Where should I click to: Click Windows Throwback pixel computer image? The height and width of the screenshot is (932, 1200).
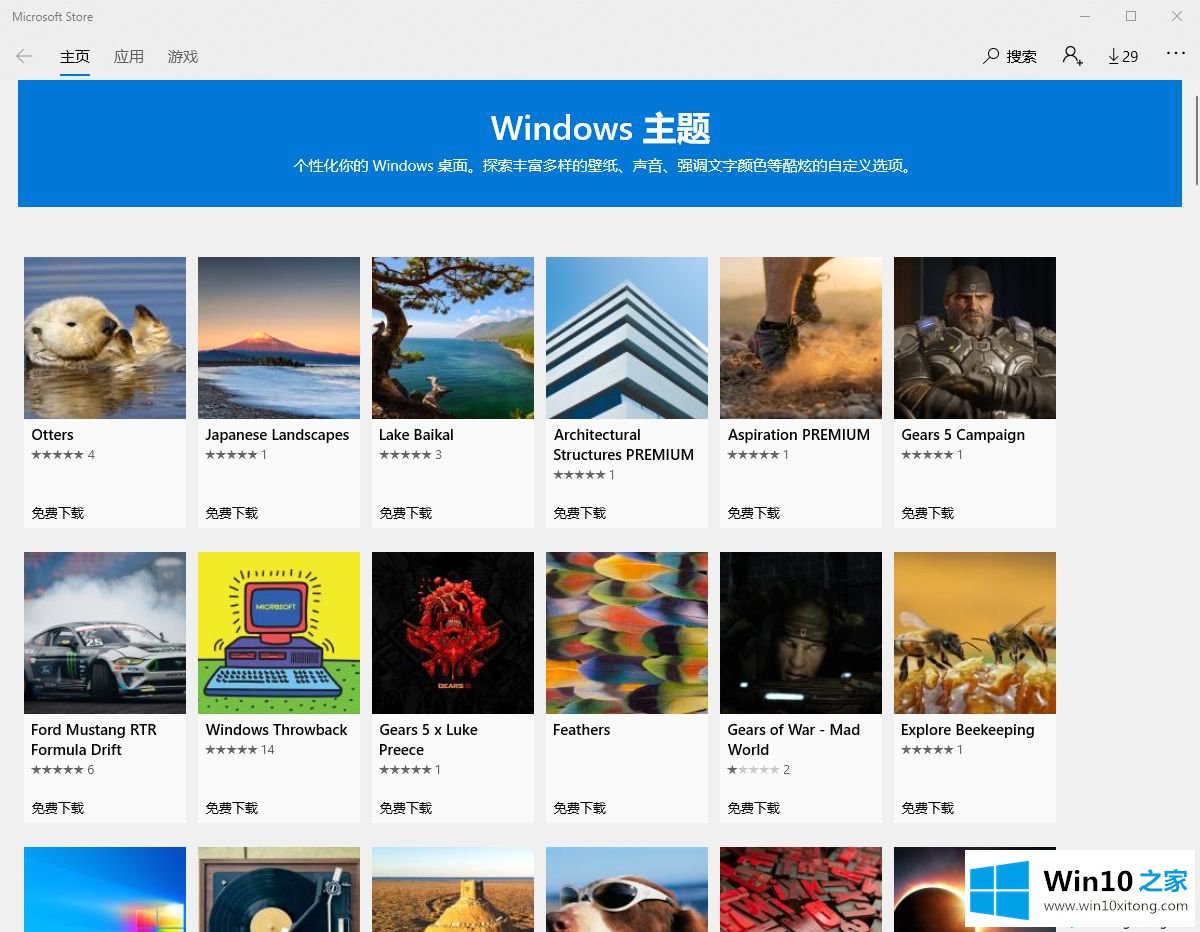[279, 633]
